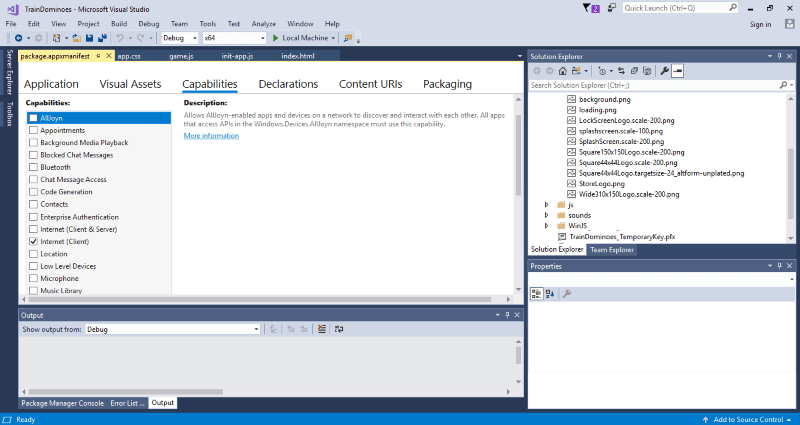Click the Navigate Backward toolbar icon
The width and height of the screenshot is (800, 425).
[18, 38]
